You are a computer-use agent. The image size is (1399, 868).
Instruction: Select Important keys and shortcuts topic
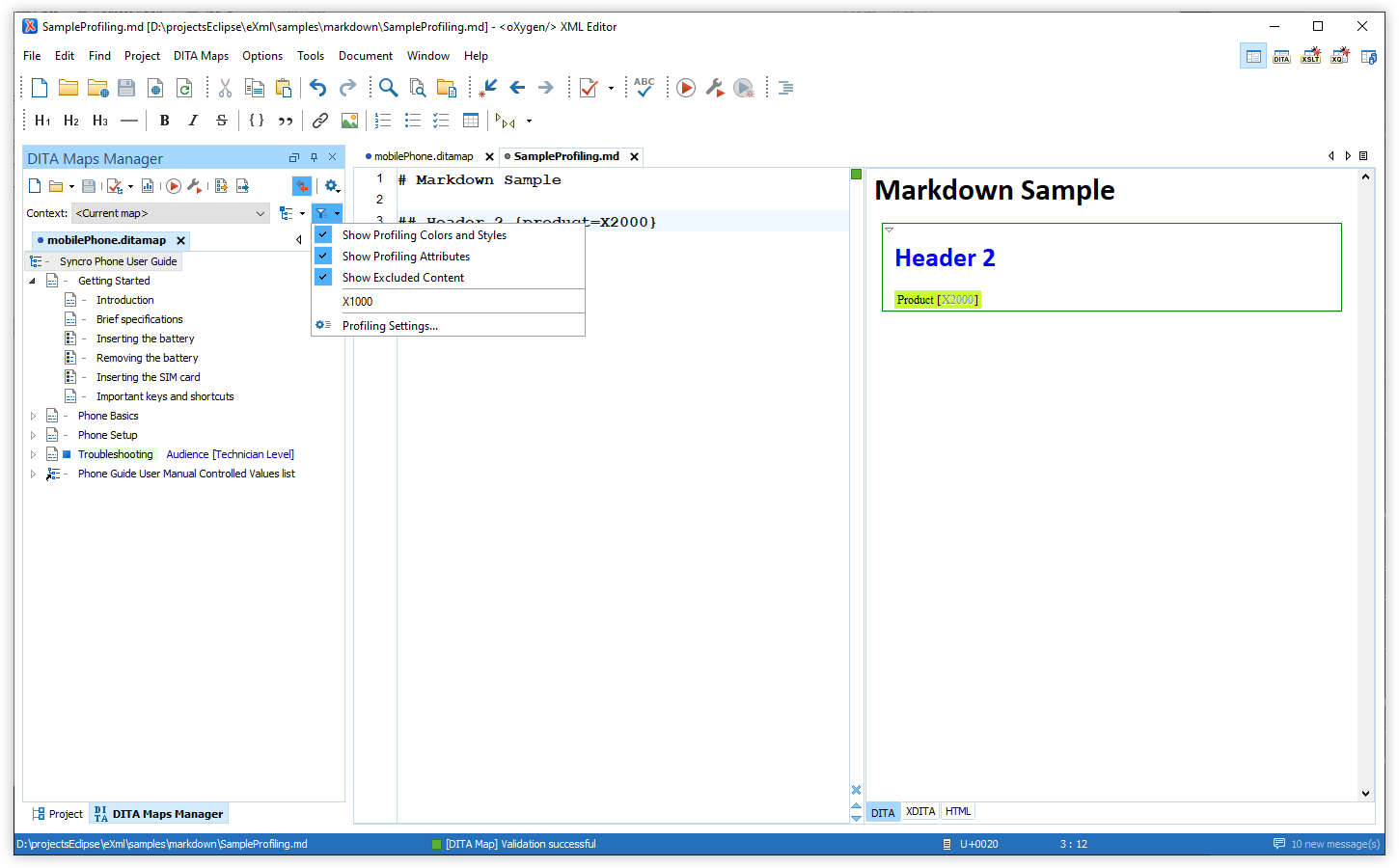[x=165, y=396]
